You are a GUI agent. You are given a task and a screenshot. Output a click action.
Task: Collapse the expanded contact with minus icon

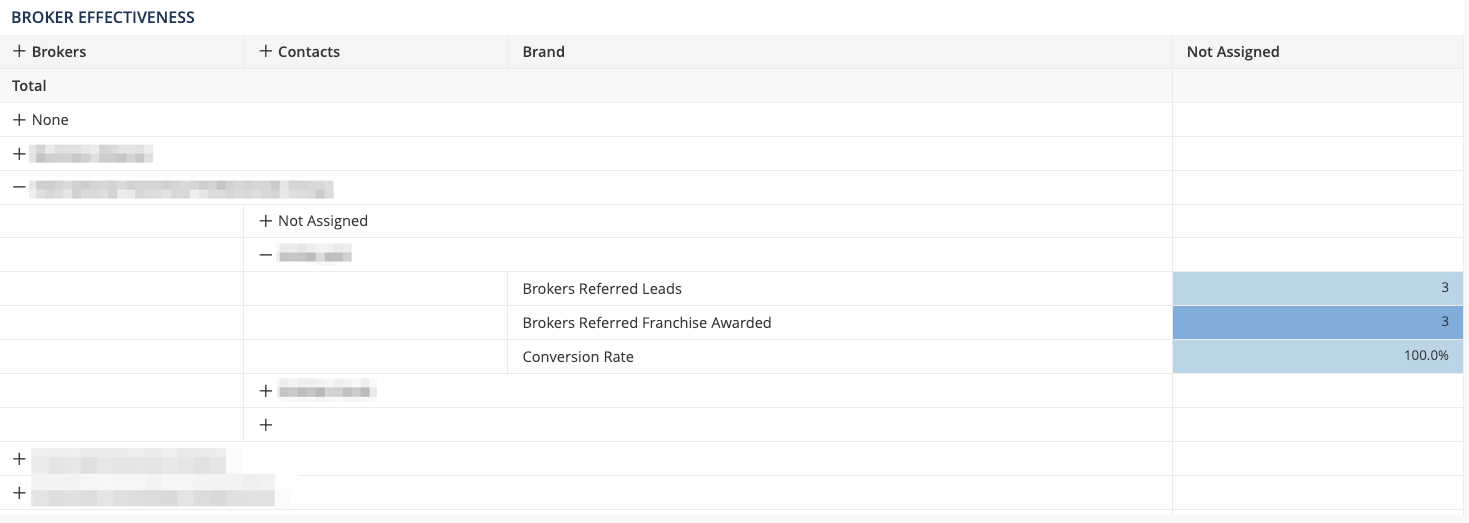[265, 255]
